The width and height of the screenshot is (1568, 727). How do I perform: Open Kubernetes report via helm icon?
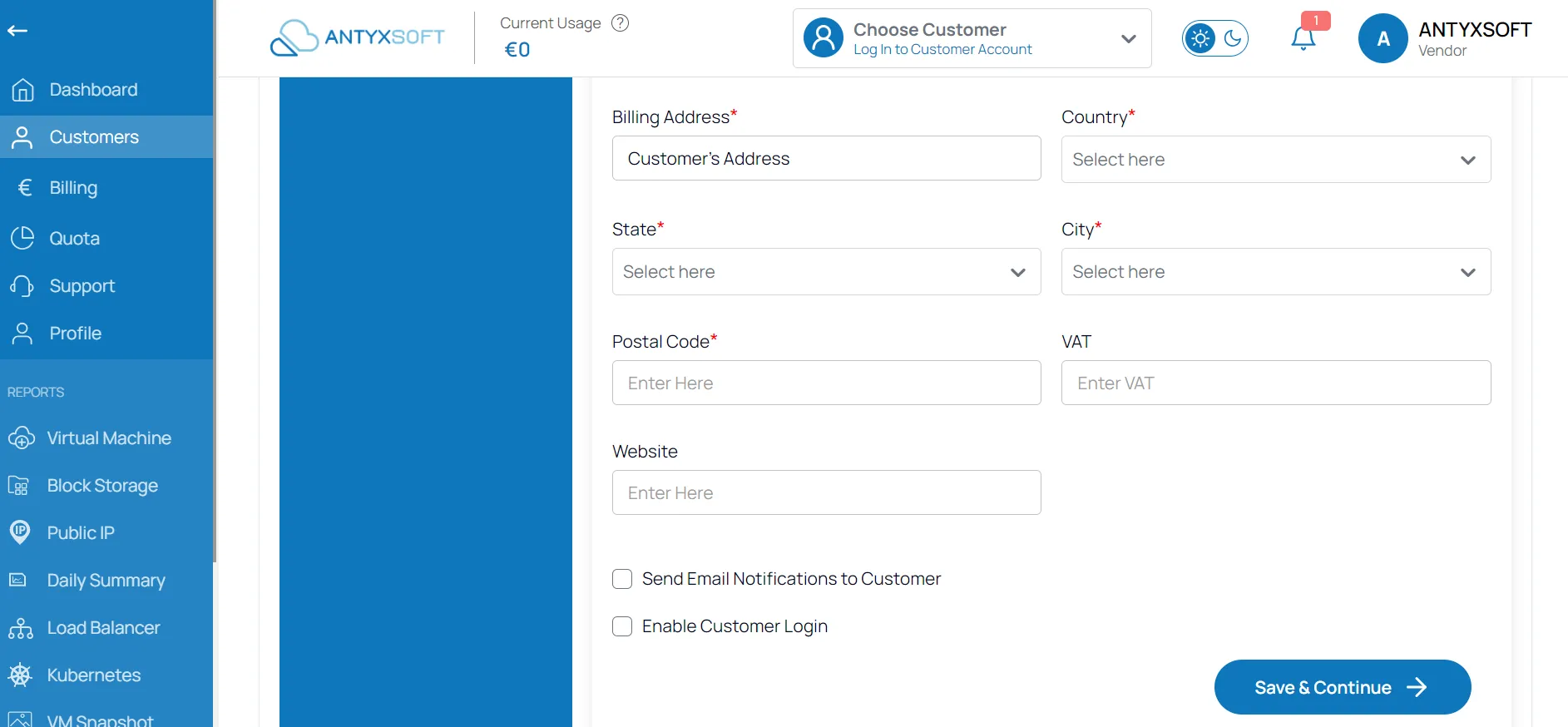click(x=20, y=675)
